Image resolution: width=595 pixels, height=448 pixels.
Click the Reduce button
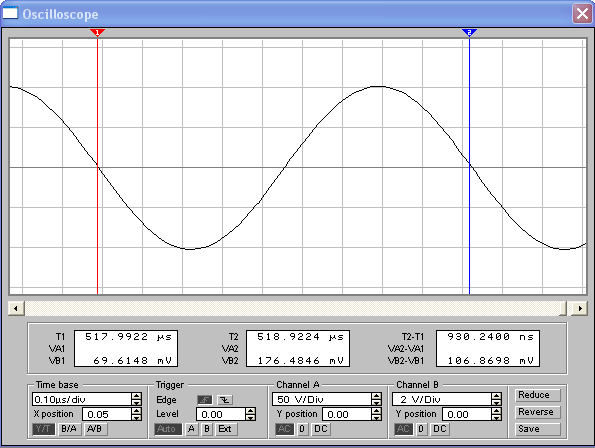537,395
